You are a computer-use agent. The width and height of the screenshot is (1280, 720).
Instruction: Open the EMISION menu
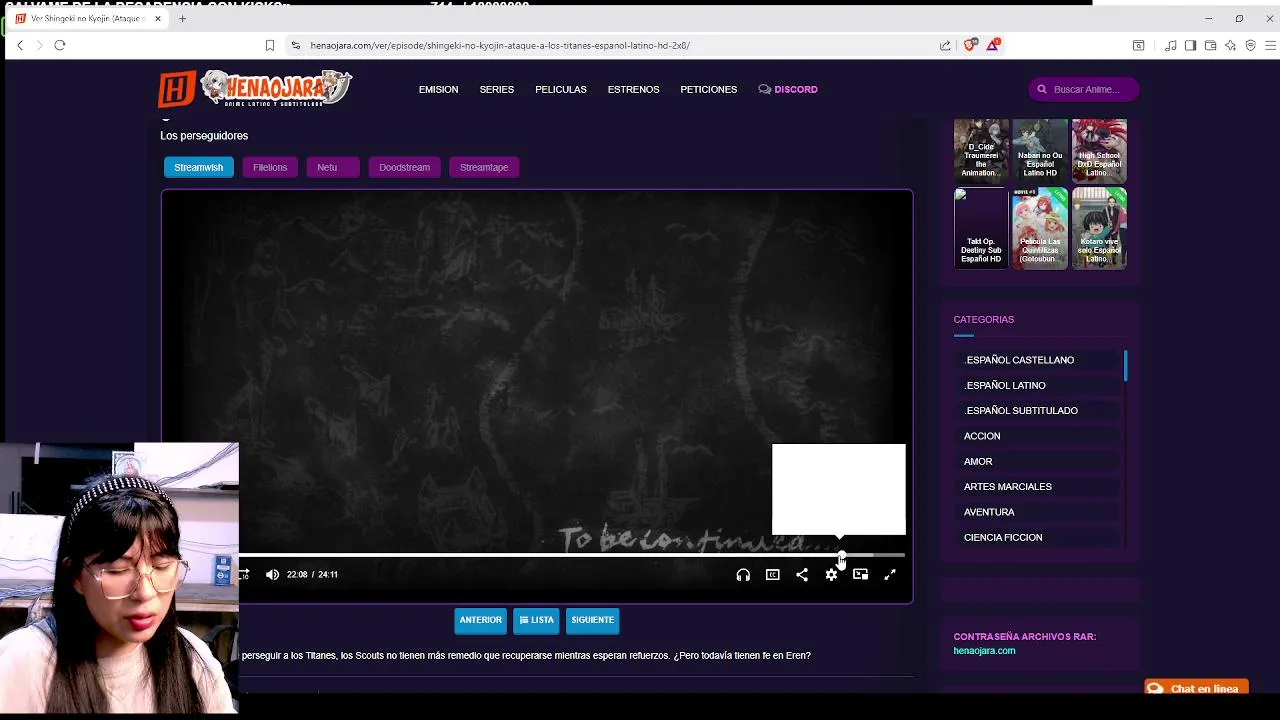pyautogui.click(x=438, y=89)
